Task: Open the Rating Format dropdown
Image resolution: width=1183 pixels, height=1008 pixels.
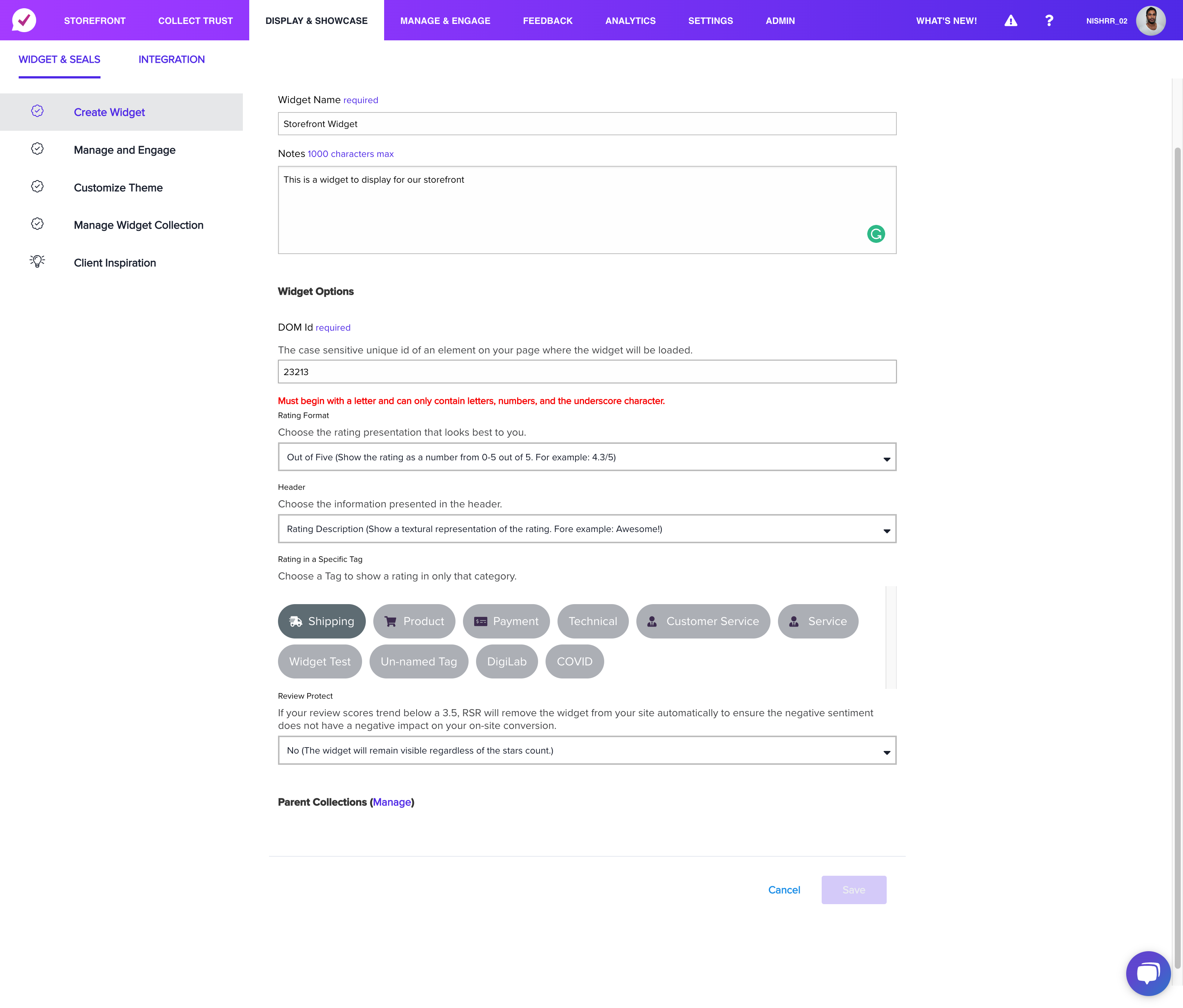Action: pyautogui.click(x=587, y=457)
